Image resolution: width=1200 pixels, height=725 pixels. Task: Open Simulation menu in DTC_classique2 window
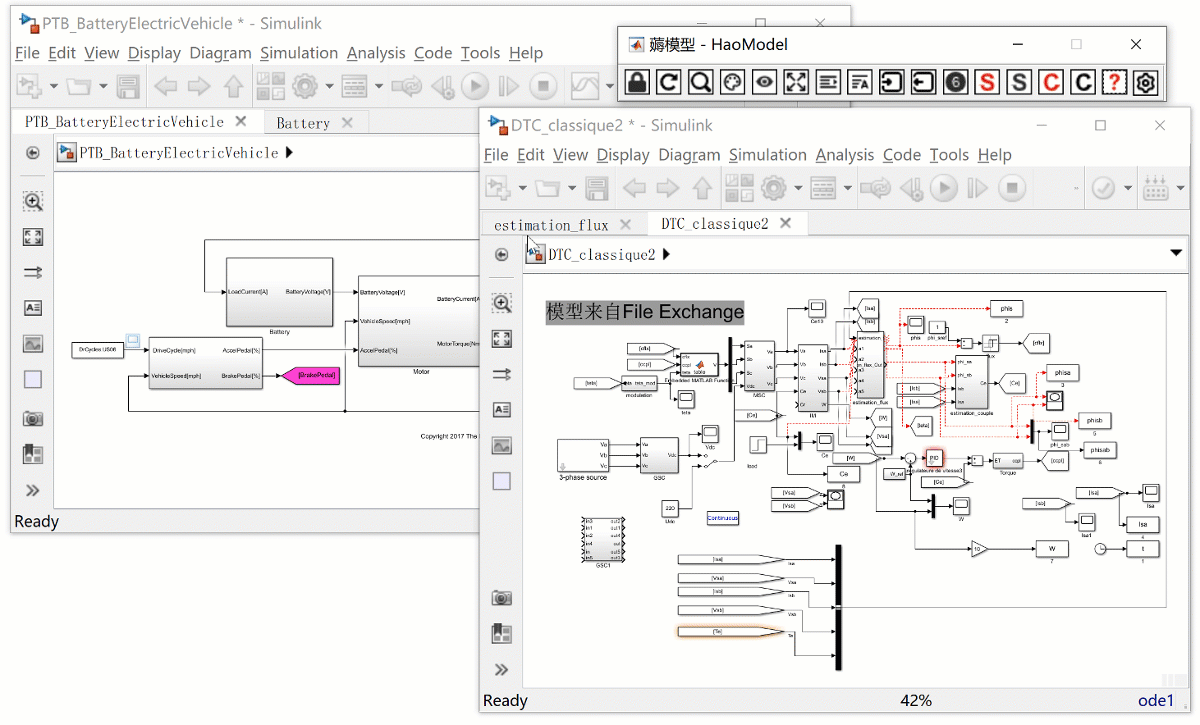pos(767,155)
